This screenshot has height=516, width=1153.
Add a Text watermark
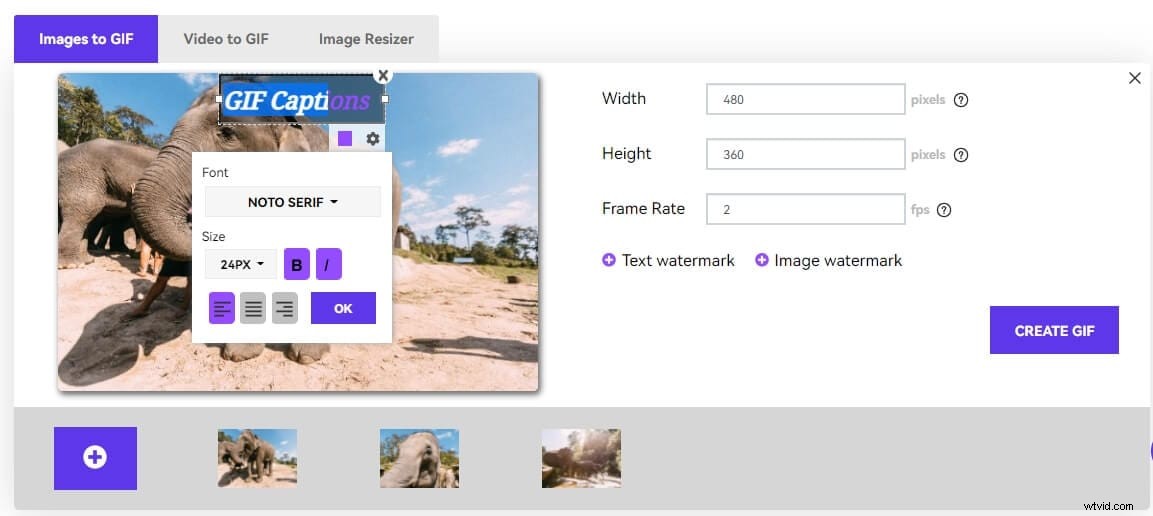coord(668,260)
